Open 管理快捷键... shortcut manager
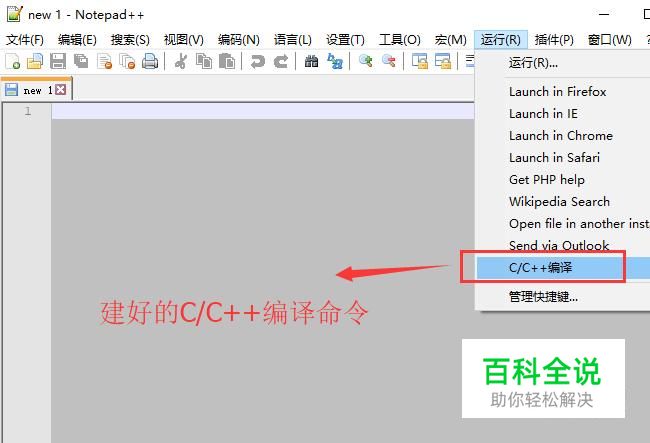Viewport: 650px width, 443px height. (563, 297)
